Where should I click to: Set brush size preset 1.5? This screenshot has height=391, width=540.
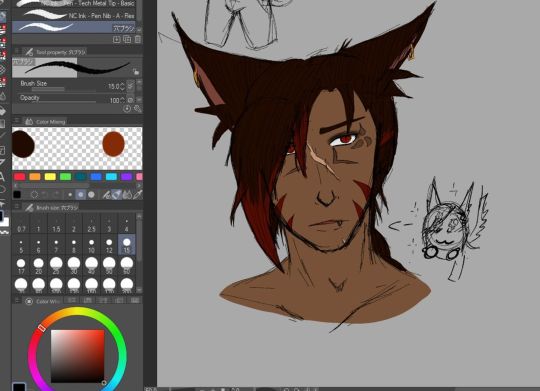(x=56, y=224)
